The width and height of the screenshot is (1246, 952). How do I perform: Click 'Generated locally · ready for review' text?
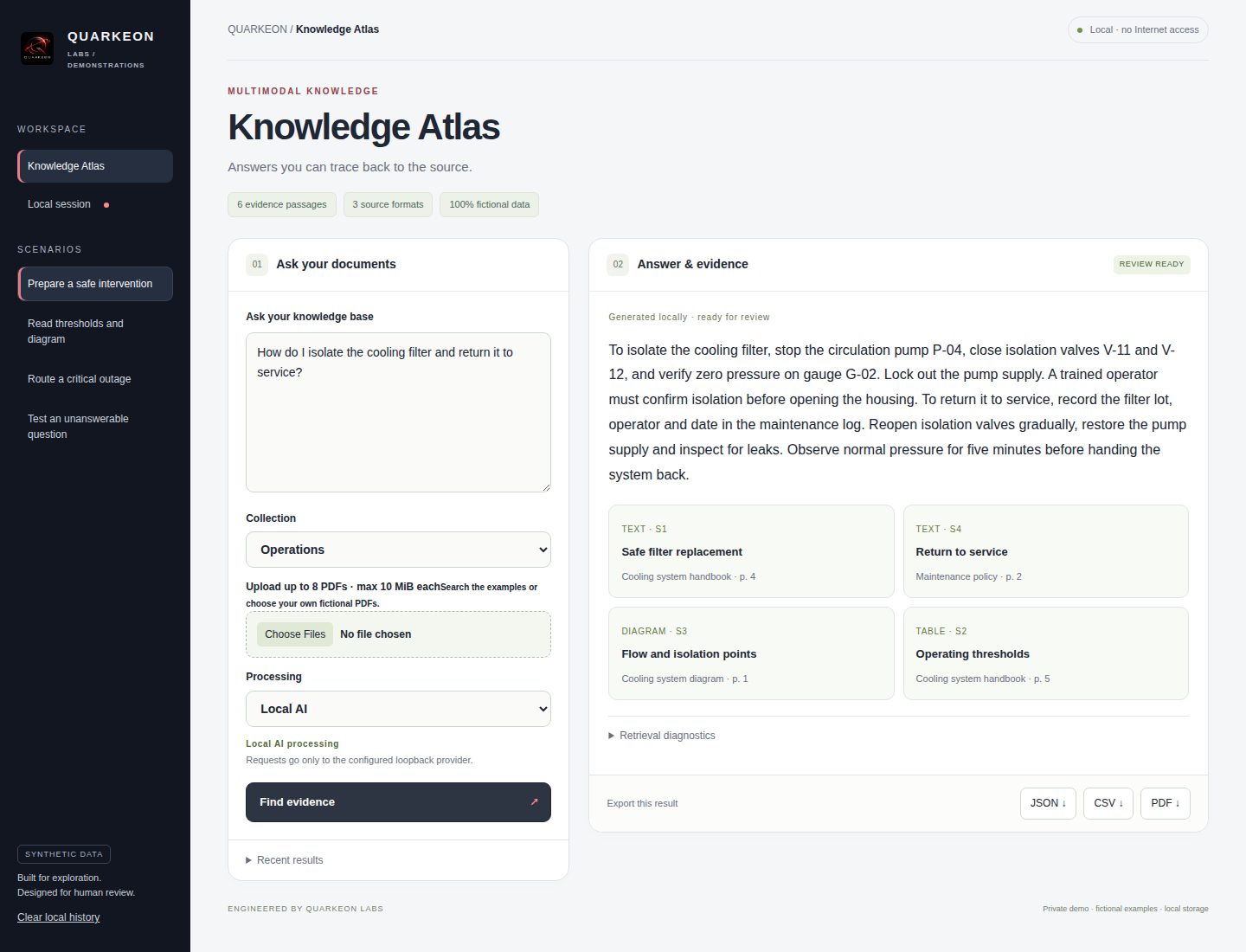click(689, 317)
